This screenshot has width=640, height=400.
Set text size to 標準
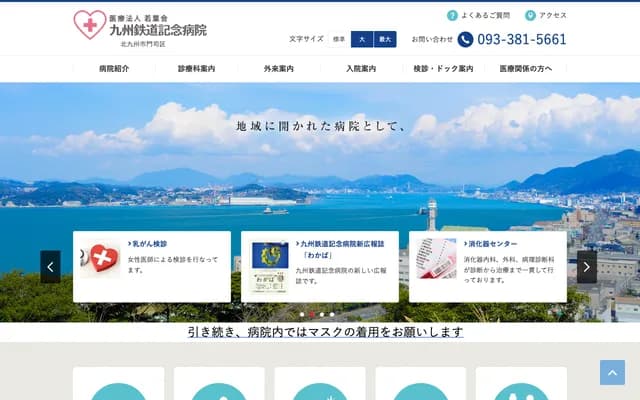(339, 39)
